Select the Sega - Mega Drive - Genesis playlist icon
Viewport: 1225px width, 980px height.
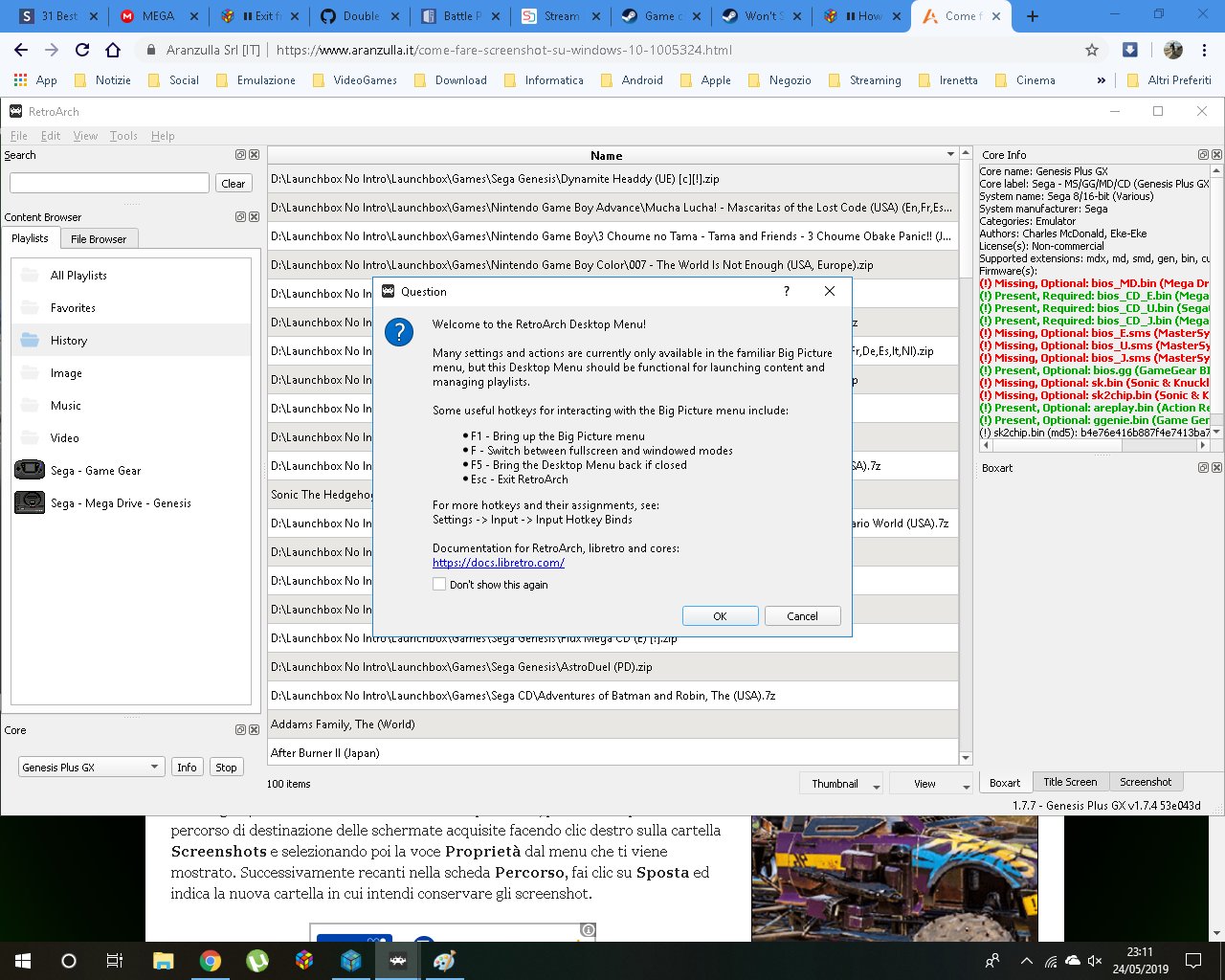[x=30, y=502]
